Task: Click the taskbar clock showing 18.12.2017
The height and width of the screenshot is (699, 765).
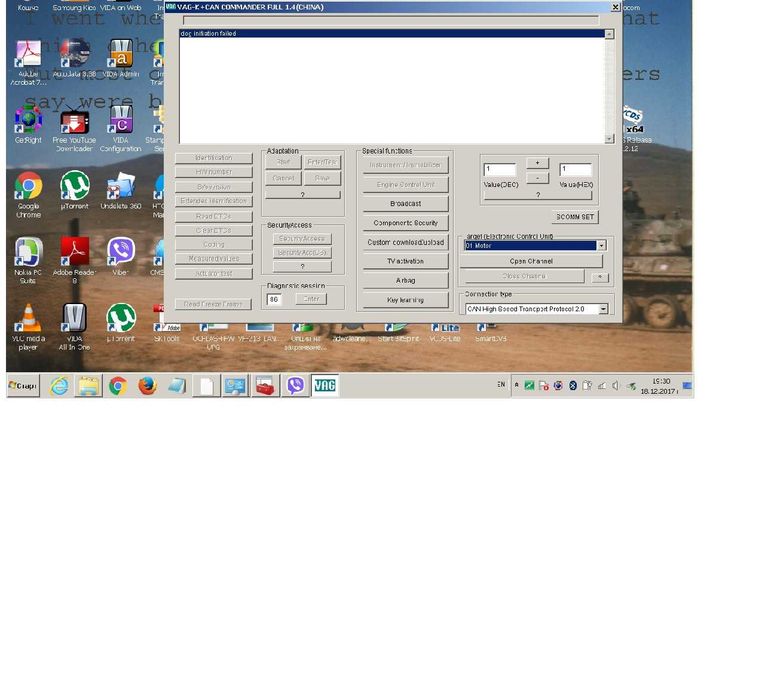Action: (x=660, y=386)
